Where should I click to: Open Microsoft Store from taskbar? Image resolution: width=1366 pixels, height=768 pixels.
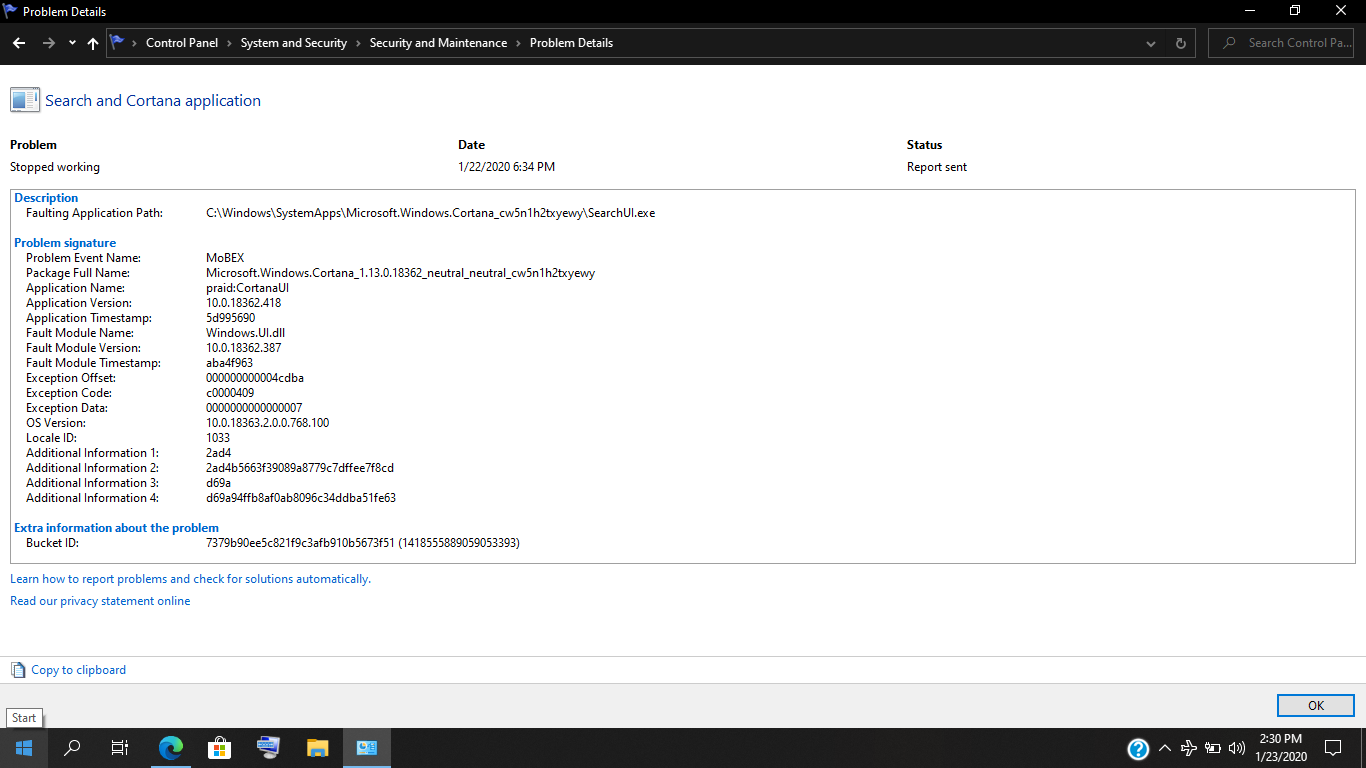click(x=219, y=747)
